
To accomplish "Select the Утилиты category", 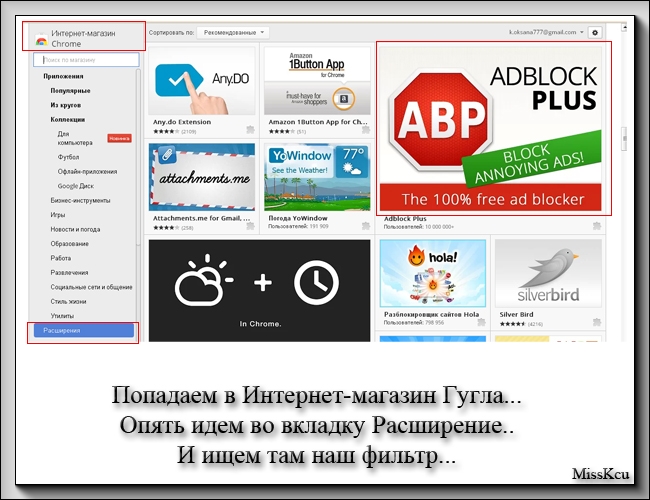I will click(x=62, y=316).
